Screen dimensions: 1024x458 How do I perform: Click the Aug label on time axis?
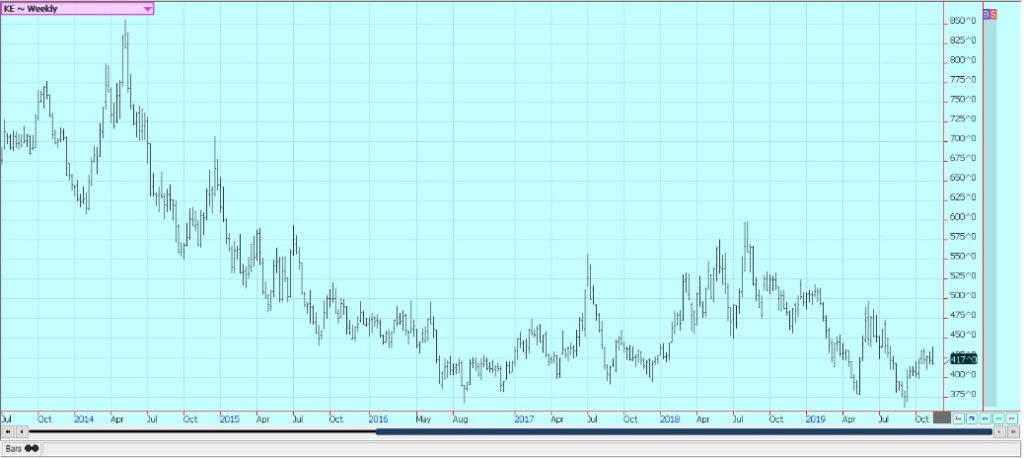click(461, 418)
